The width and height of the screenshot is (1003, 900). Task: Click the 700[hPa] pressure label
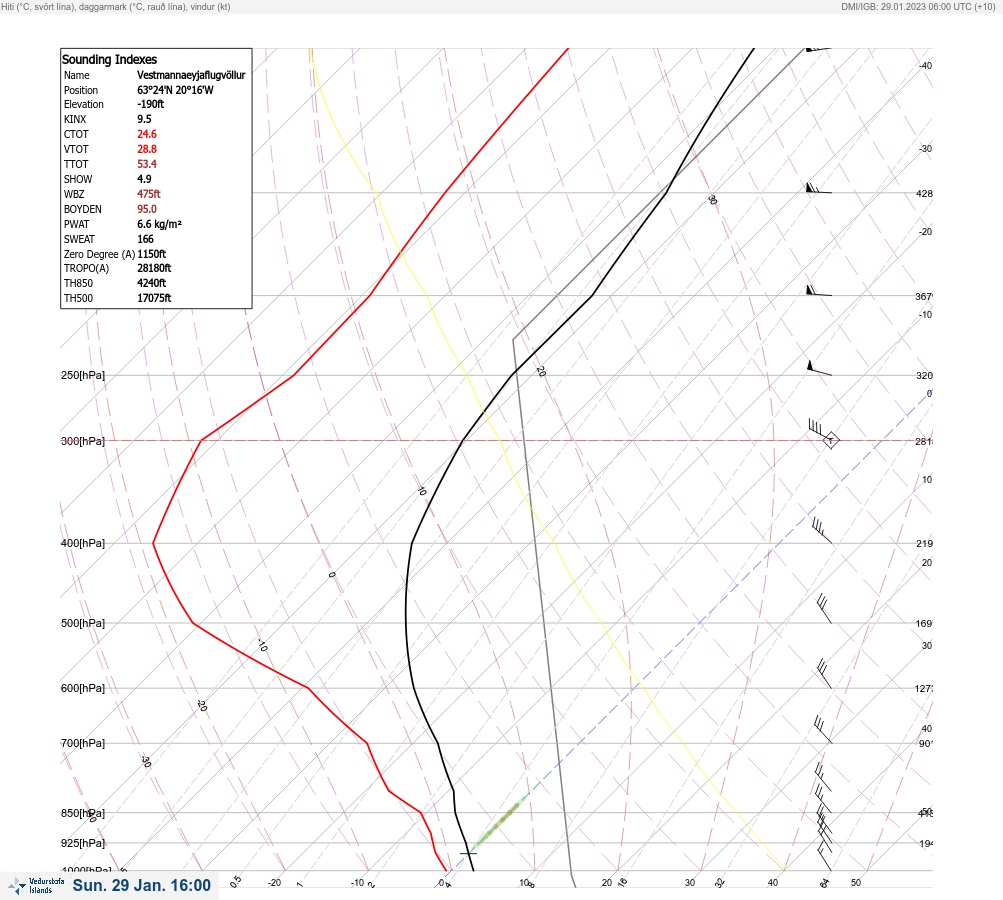tap(83, 743)
